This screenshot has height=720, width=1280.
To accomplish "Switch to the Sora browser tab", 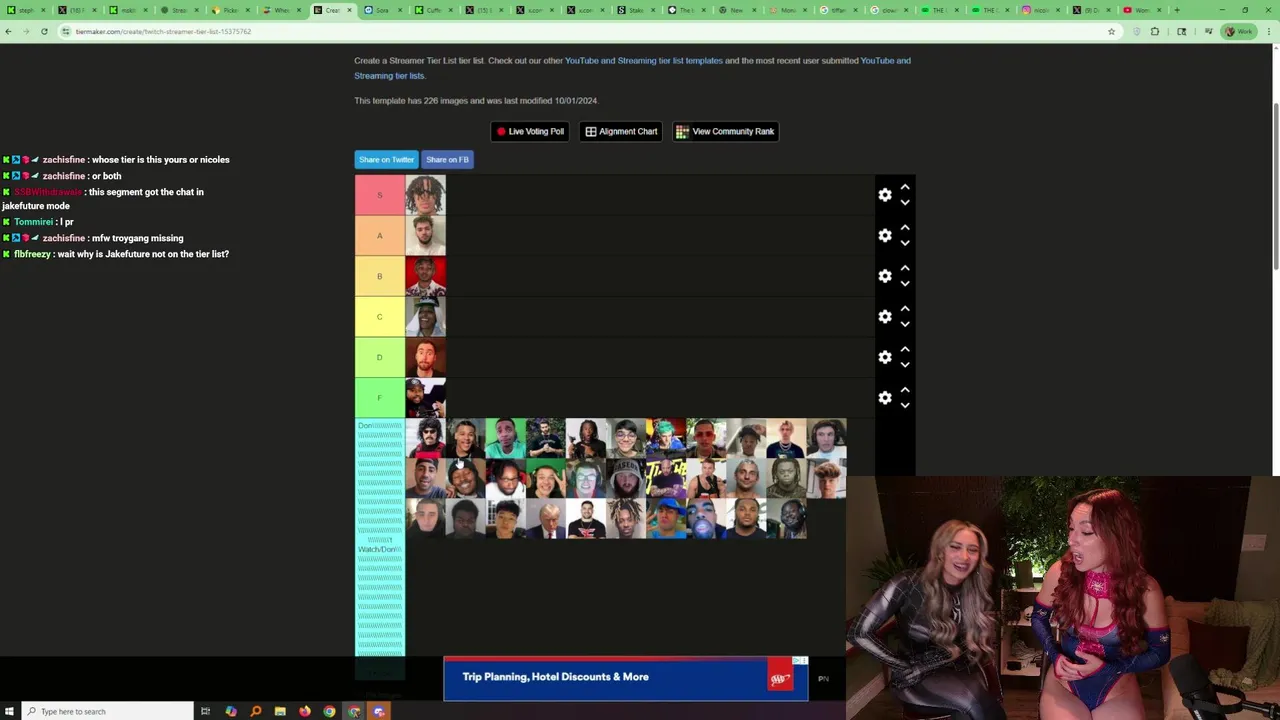I will tap(382, 10).
